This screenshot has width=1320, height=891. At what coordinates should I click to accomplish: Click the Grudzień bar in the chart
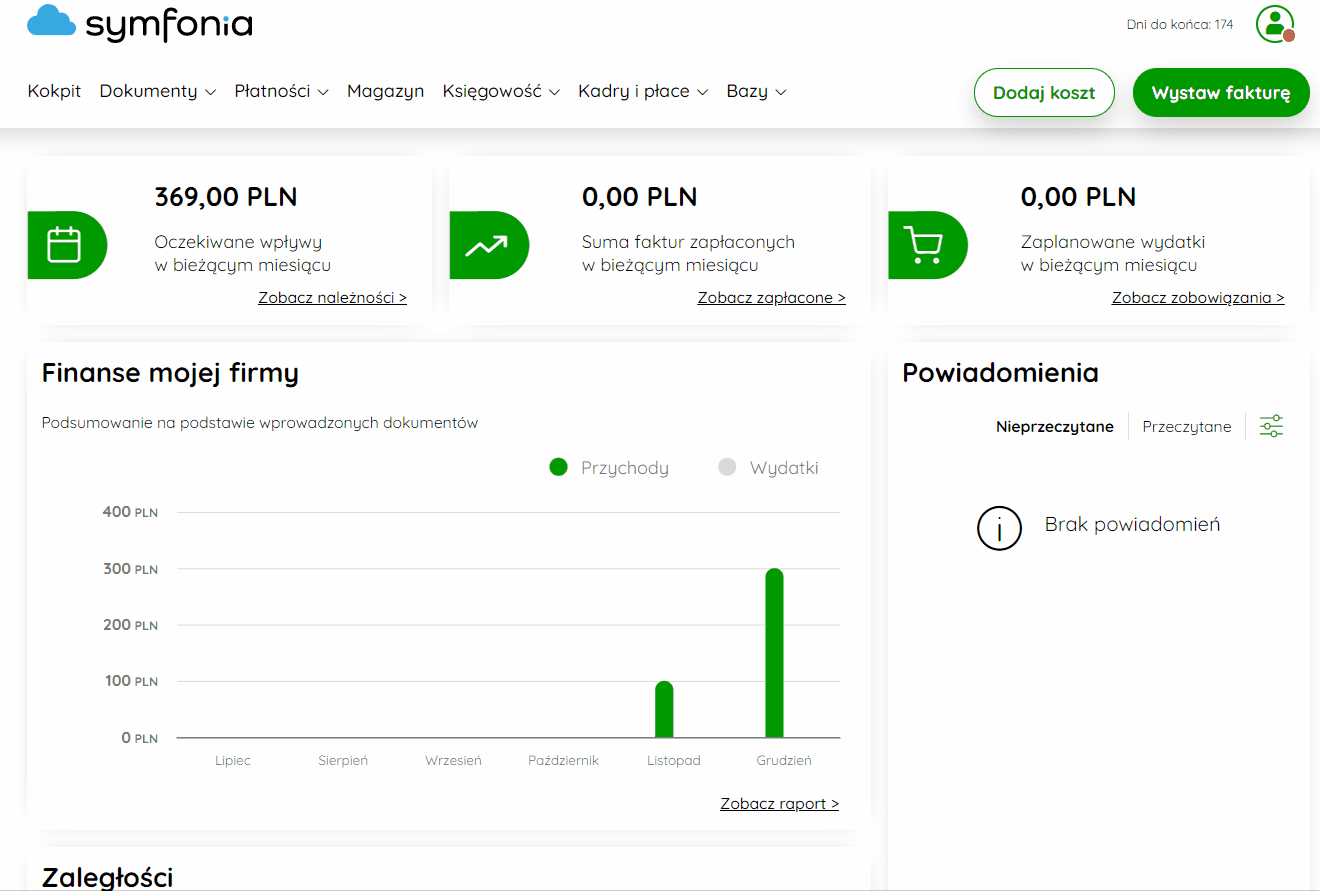(774, 653)
